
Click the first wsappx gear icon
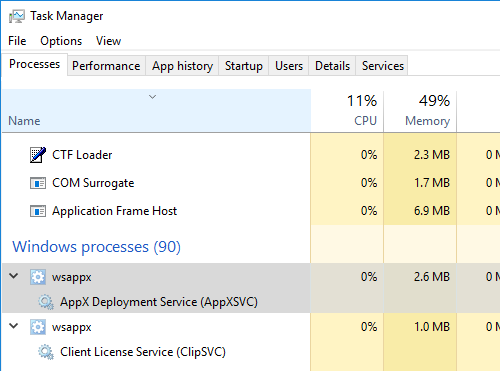tap(38, 277)
